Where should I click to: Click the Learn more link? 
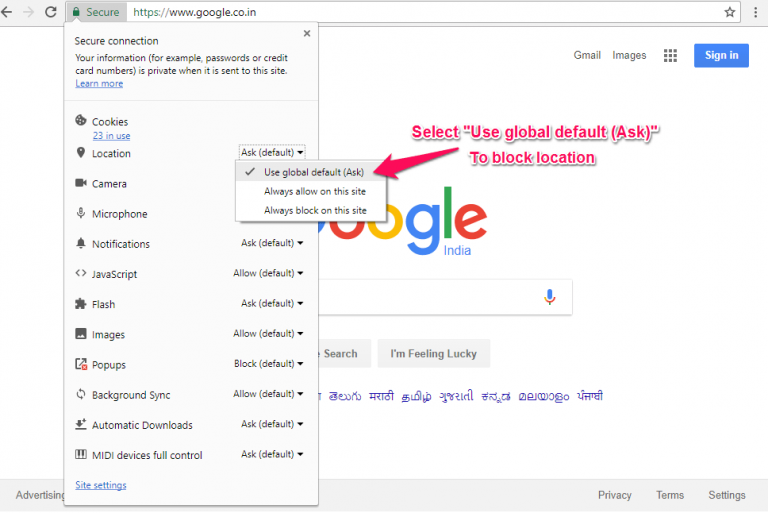99,84
